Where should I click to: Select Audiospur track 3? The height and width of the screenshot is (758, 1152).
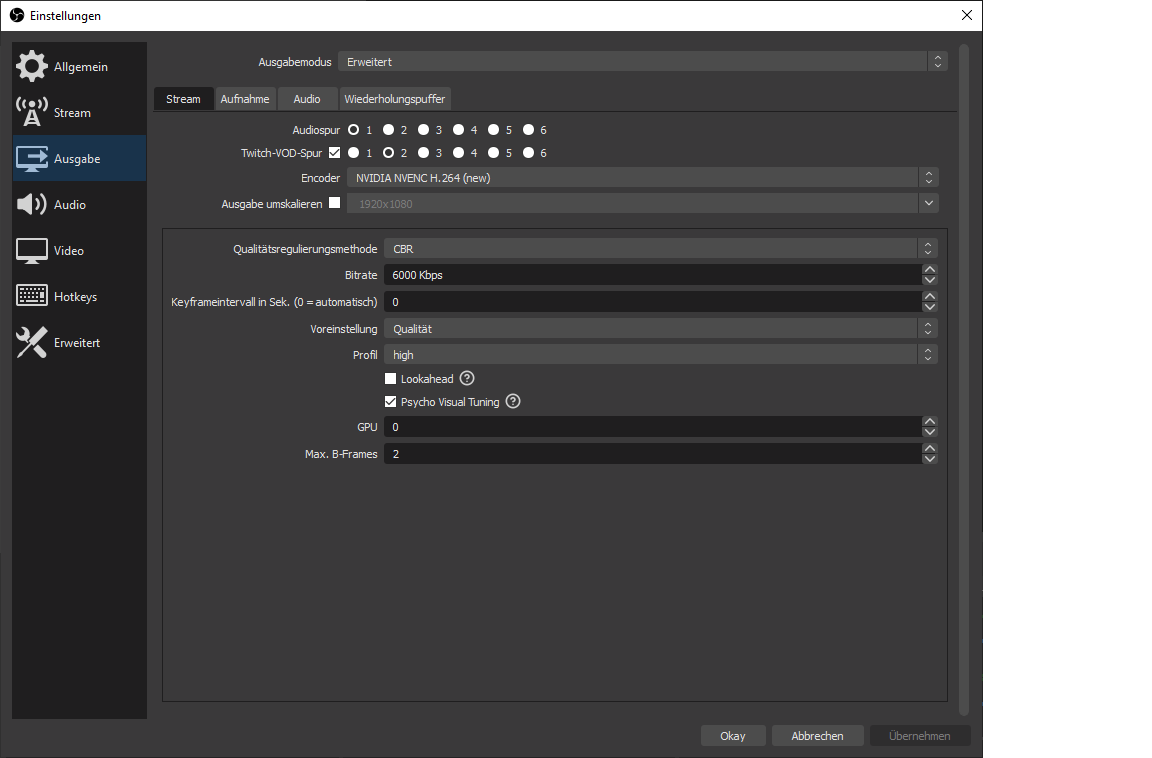click(423, 130)
